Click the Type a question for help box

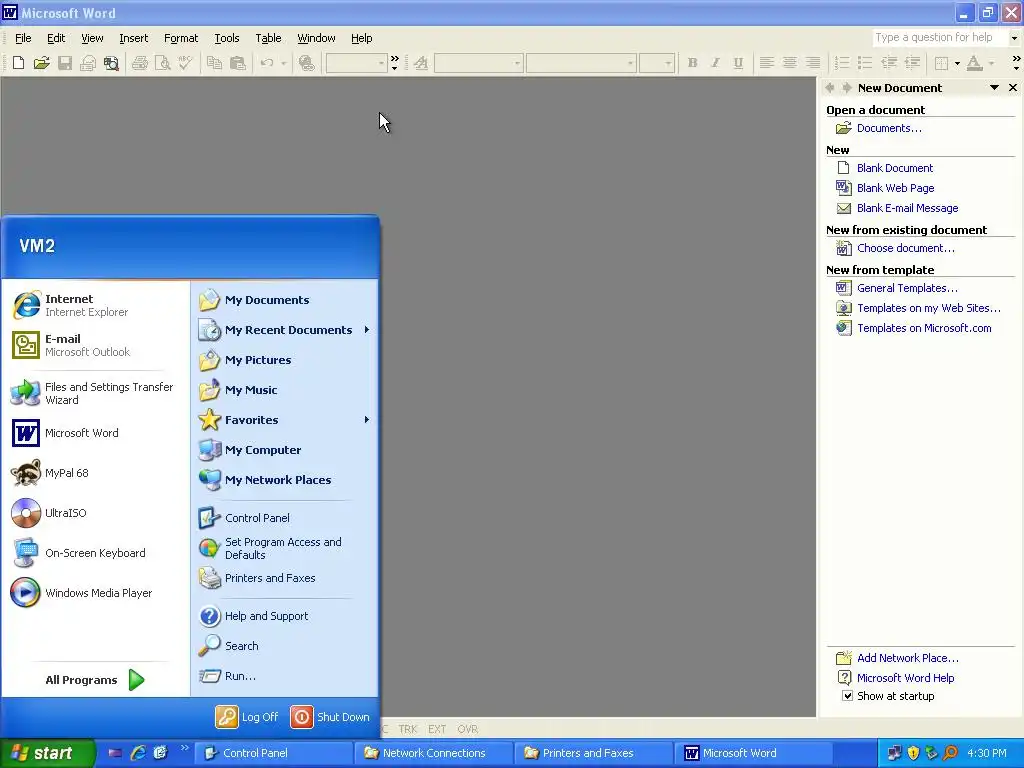pyautogui.click(x=939, y=37)
